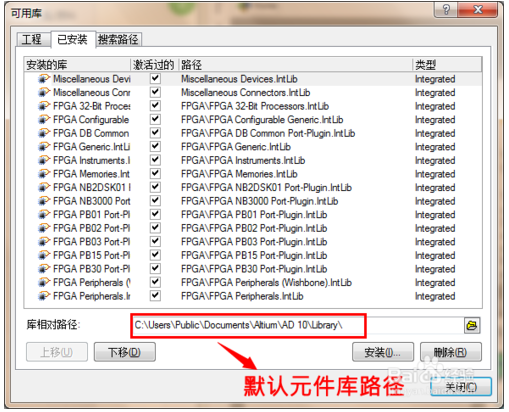Toggle FPGA NB2DSK01 Port-Plugin checkbox

155,187
